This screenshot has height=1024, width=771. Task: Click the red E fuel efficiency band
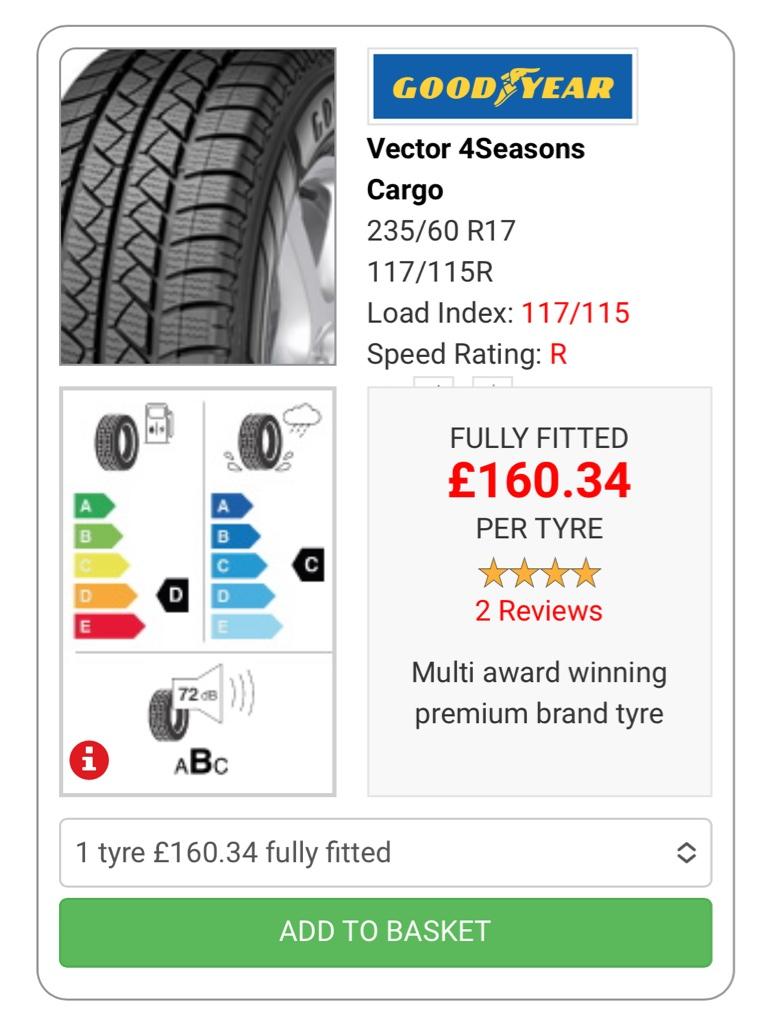109,626
